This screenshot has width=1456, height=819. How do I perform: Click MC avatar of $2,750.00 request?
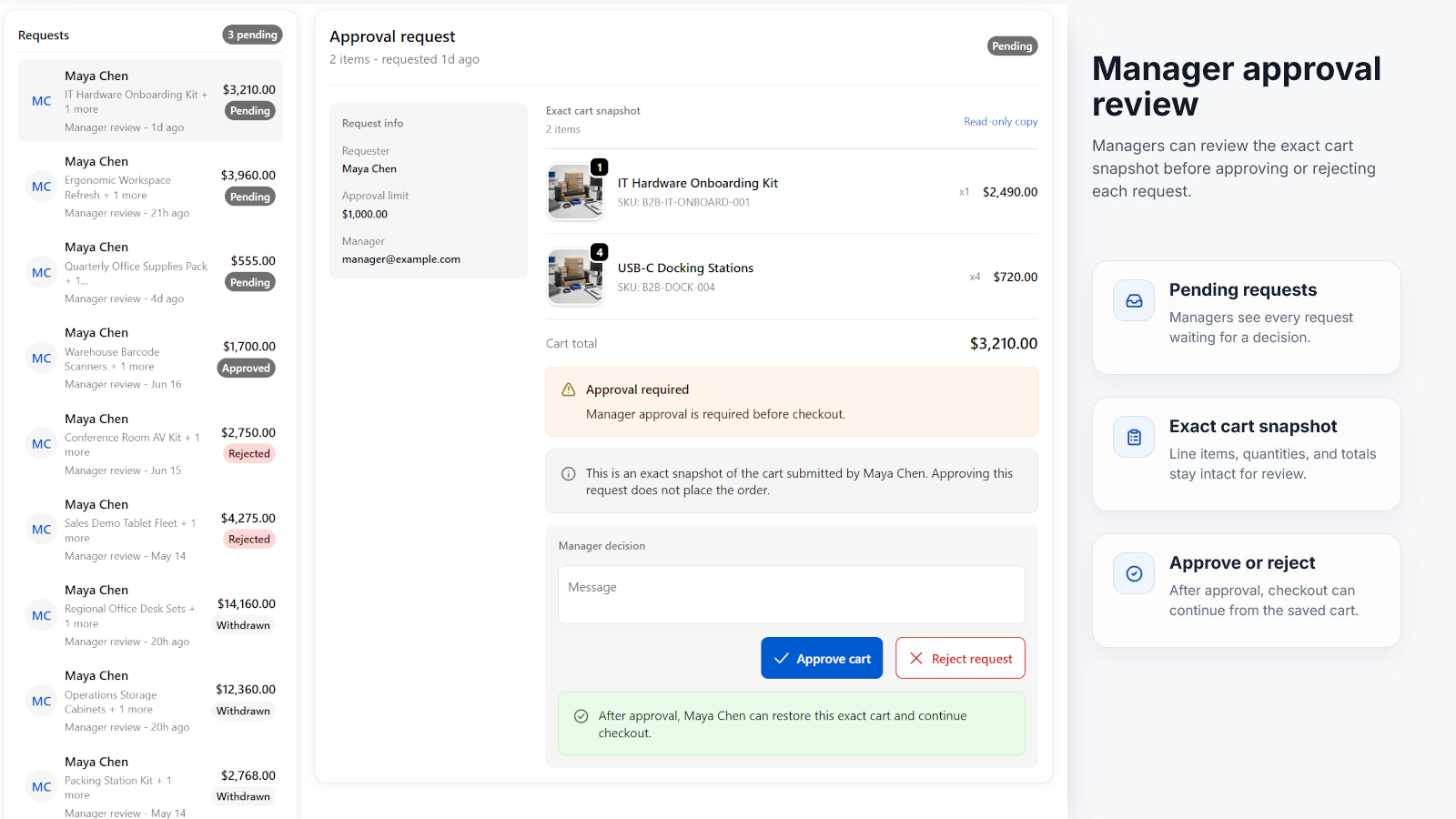click(x=42, y=444)
